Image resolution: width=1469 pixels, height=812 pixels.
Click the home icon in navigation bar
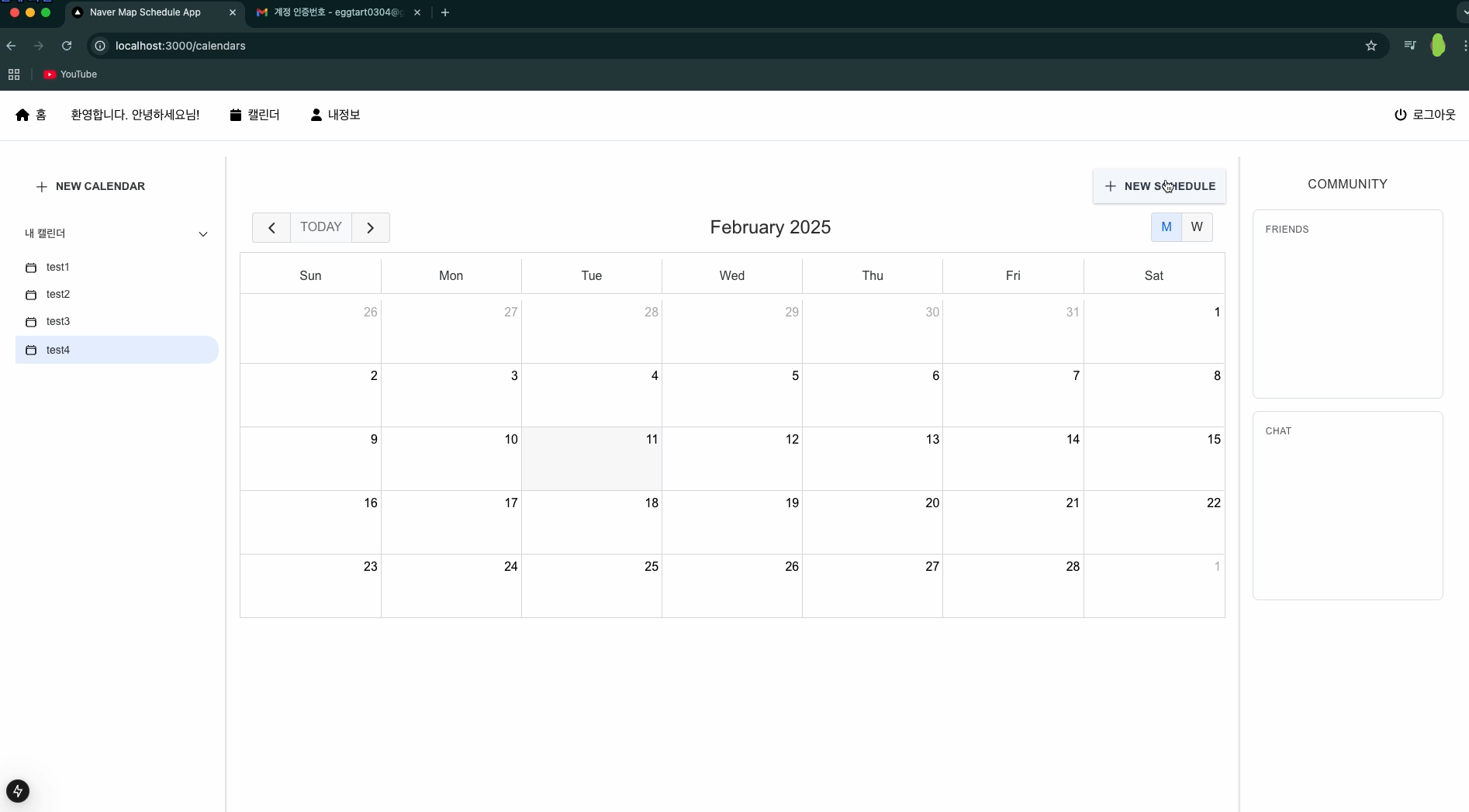22,115
